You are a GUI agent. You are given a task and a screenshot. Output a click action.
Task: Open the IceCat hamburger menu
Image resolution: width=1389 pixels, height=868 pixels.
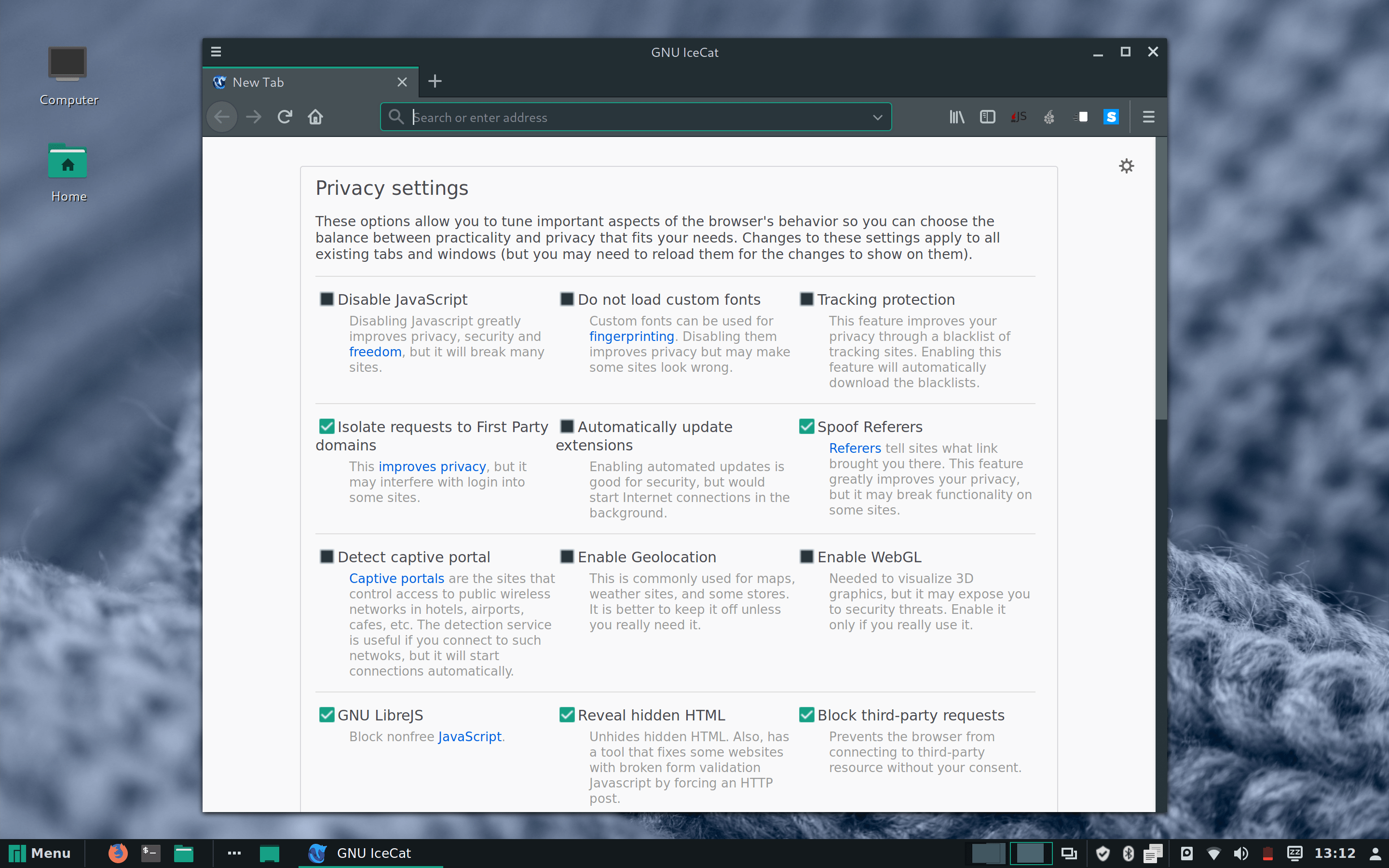[1148, 117]
